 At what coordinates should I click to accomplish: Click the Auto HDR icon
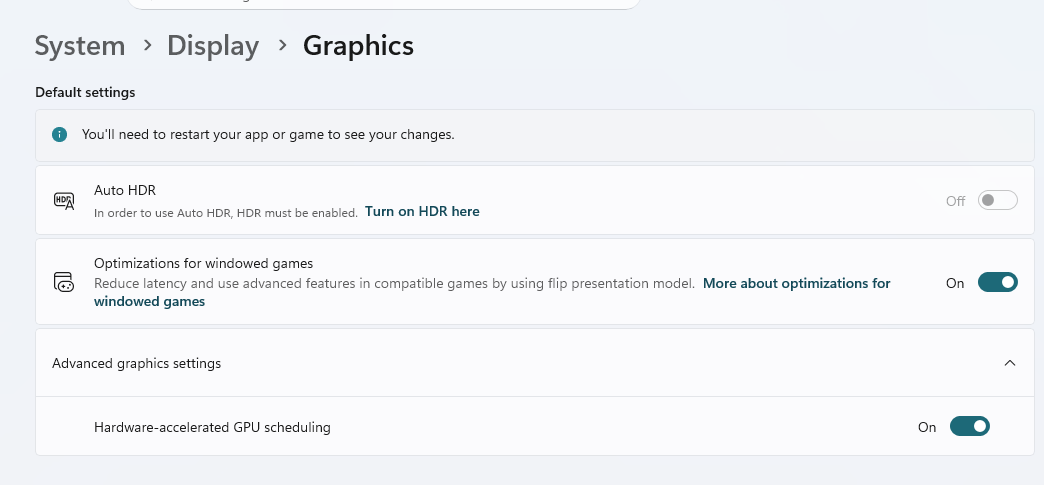(x=64, y=201)
